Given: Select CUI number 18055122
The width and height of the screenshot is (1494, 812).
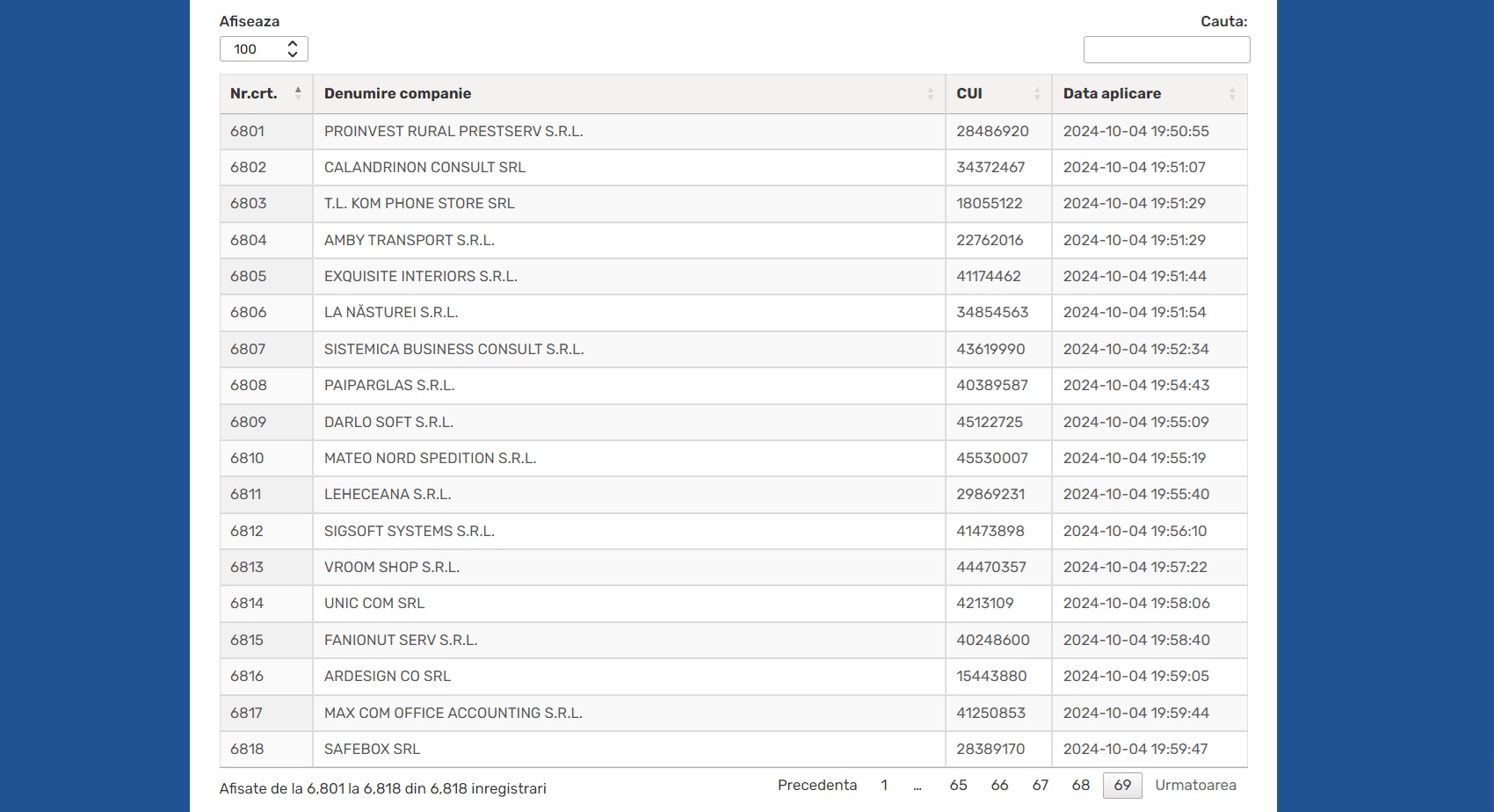Looking at the screenshot, I should (990, 204).
